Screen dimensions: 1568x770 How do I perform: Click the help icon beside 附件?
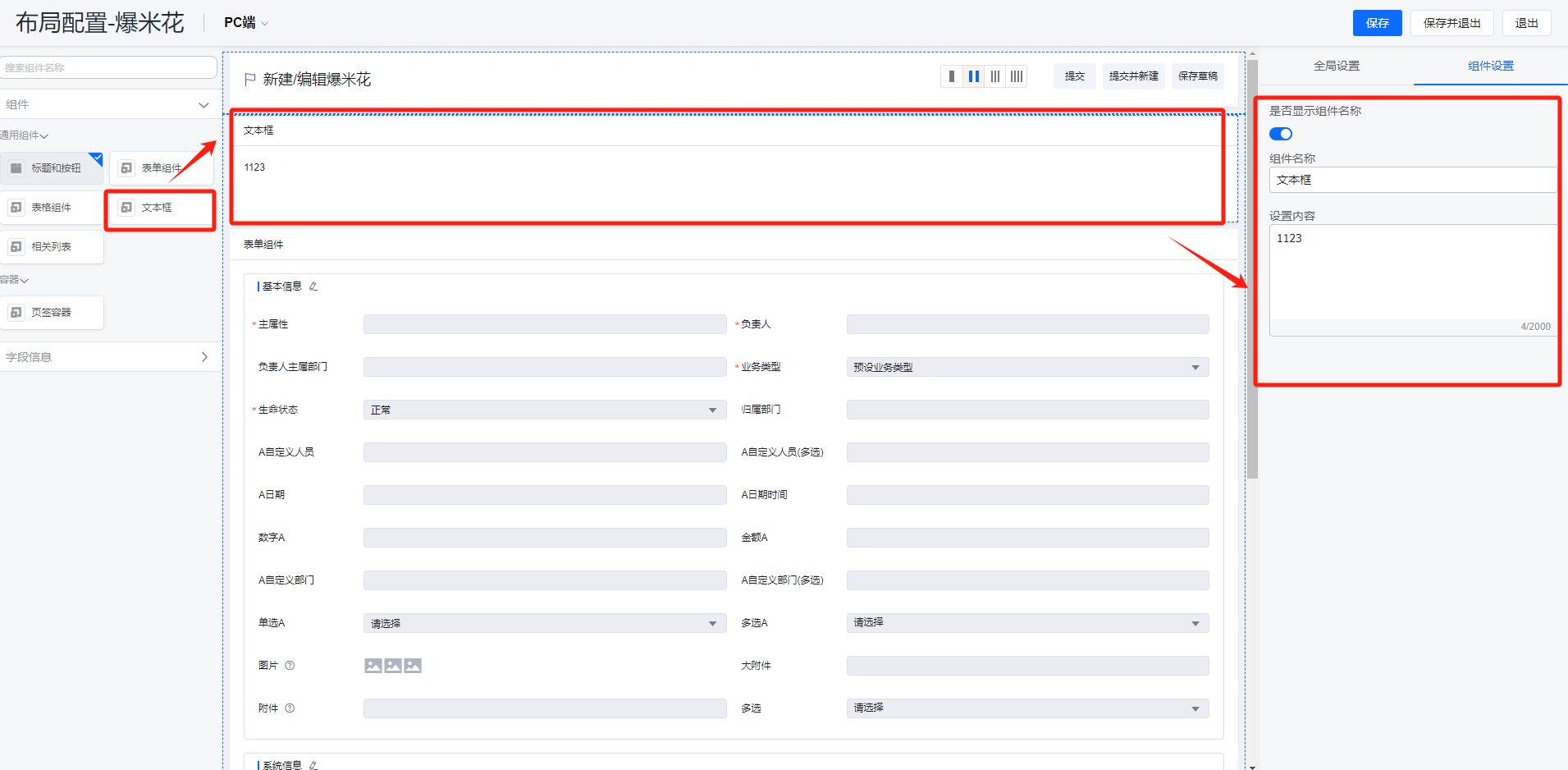[290, 708]
